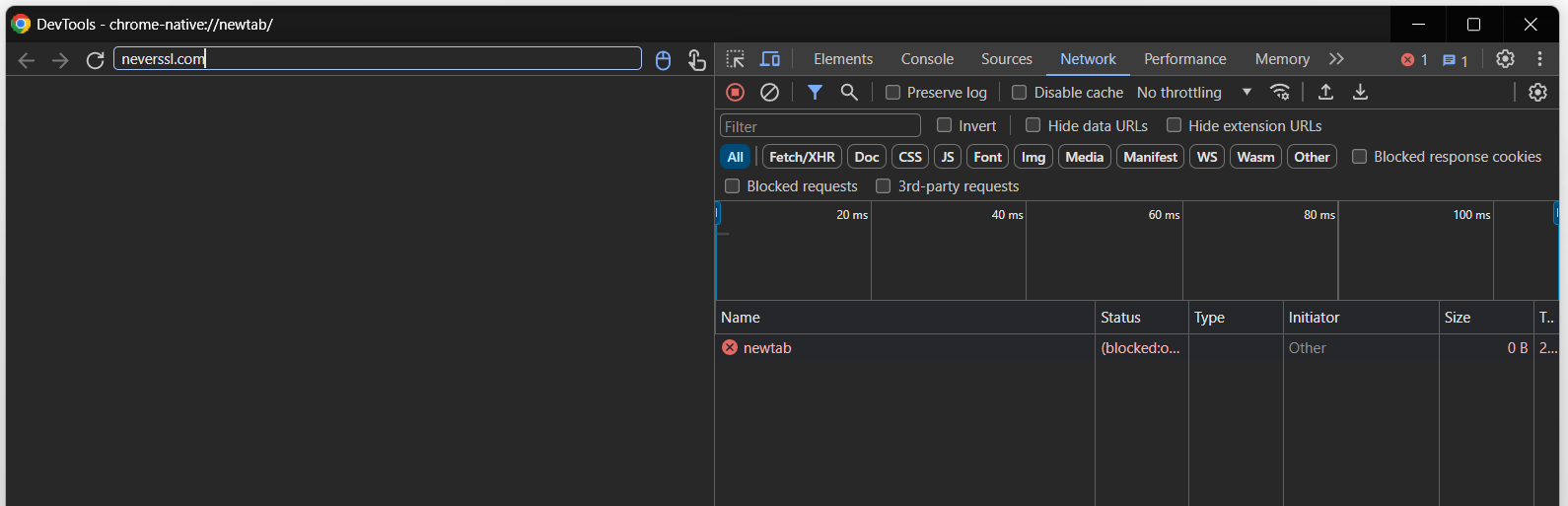Viewport: 1568px width, 506px height.
Task: Filter requests by CSS type
Action: [x=910, y=157]
